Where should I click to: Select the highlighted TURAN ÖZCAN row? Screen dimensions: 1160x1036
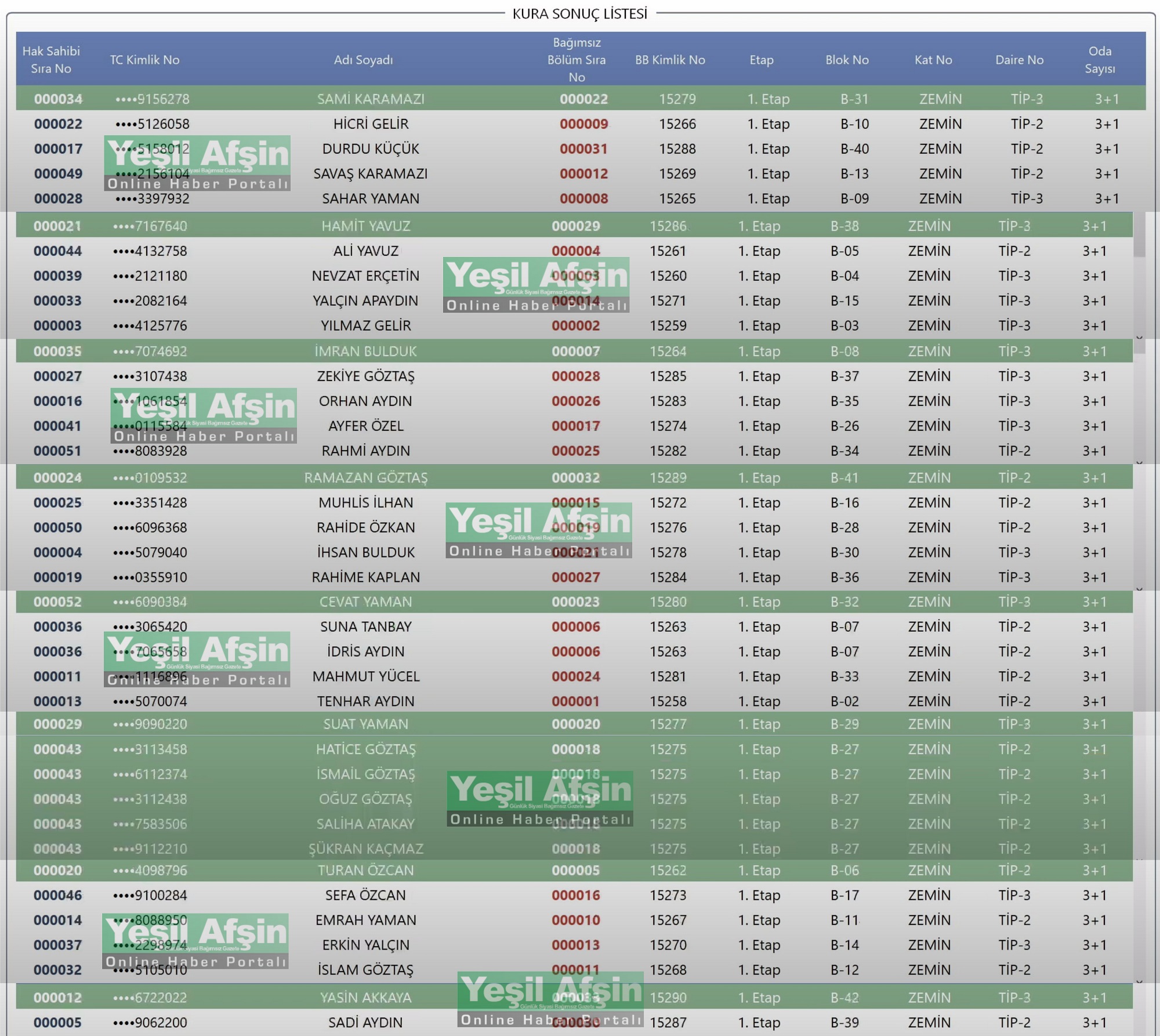(574, 870)
